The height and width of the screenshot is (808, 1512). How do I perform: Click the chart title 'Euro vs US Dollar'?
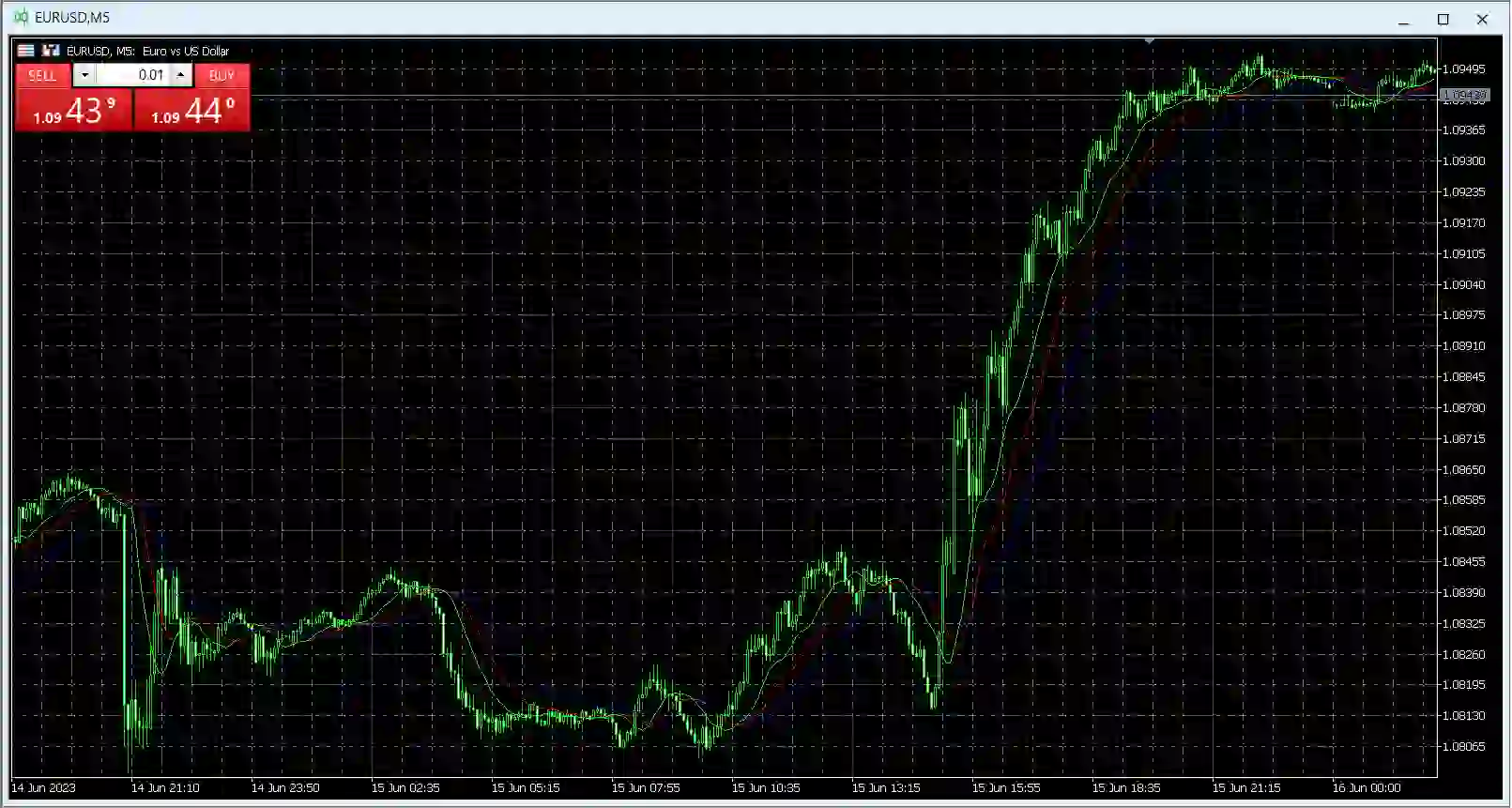point(186,51)
